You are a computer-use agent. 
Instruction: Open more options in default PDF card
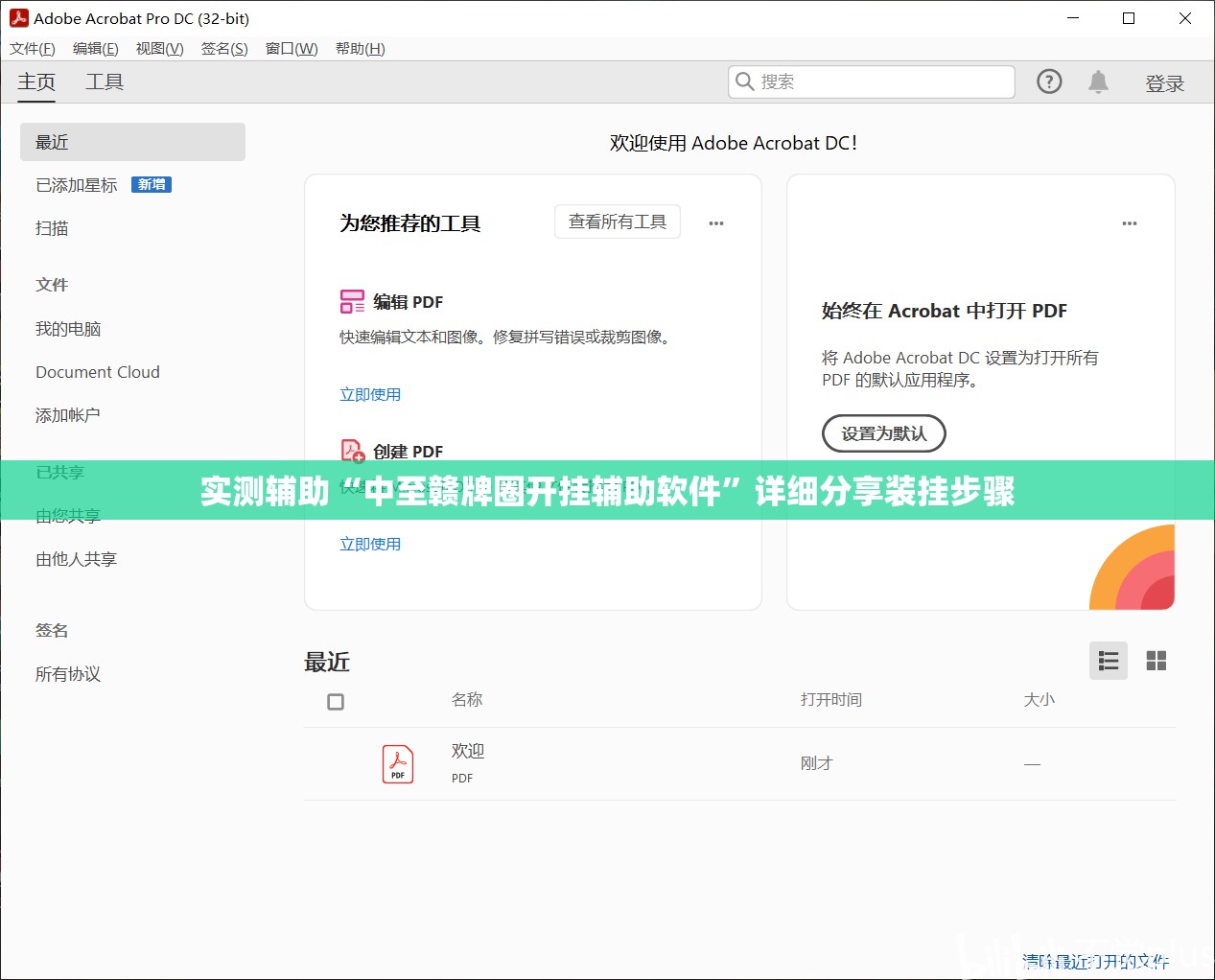point(1130,223)
